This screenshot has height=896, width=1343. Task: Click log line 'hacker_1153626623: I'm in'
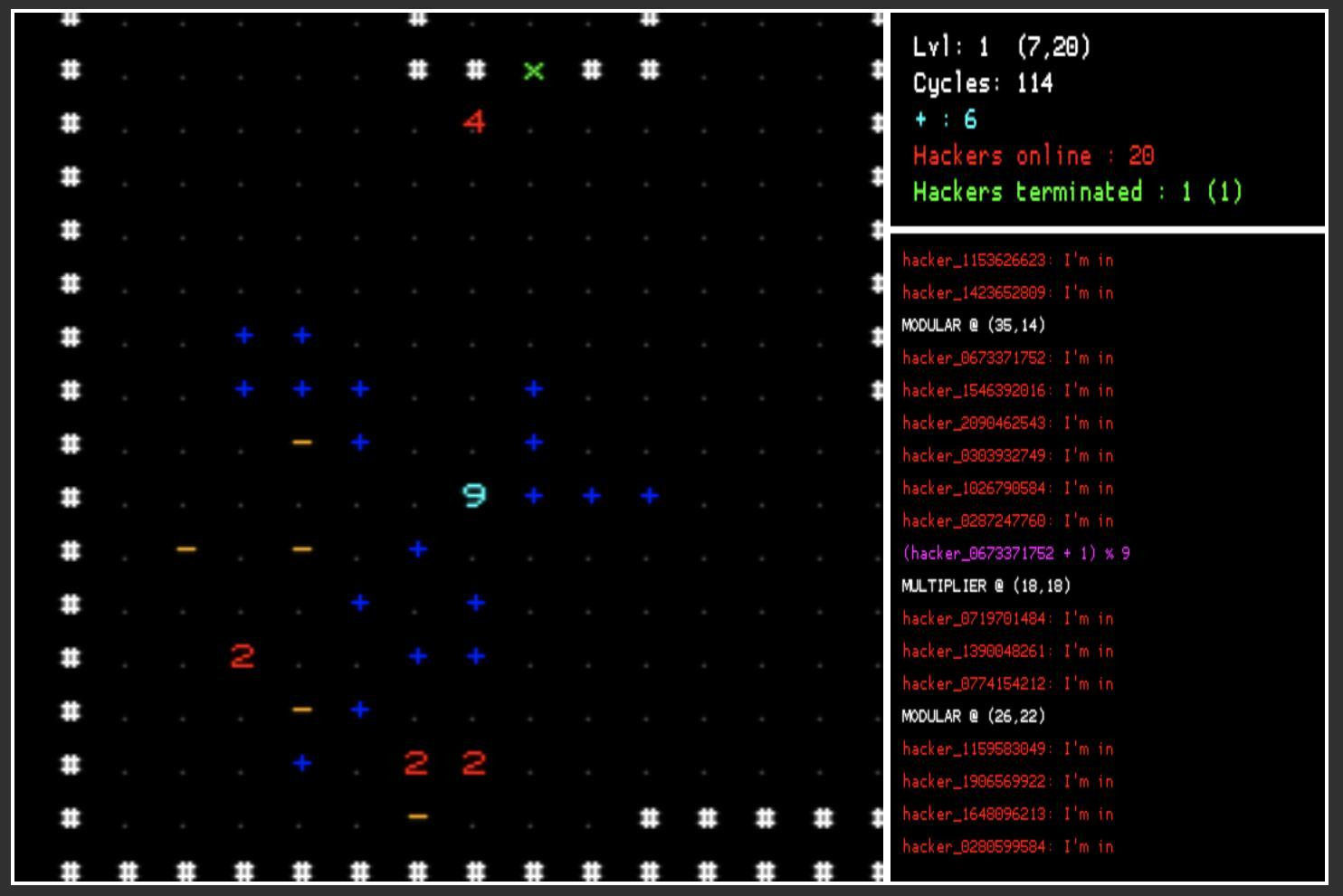point(1007,261)
